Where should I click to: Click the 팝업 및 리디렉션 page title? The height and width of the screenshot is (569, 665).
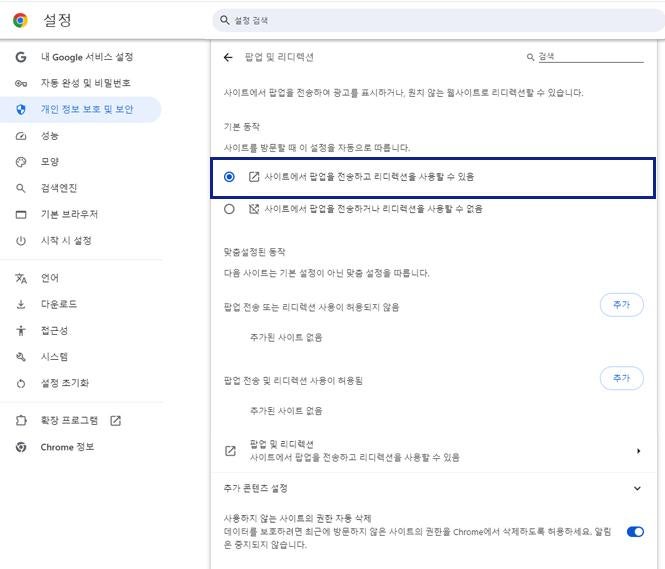coord(279,57)
